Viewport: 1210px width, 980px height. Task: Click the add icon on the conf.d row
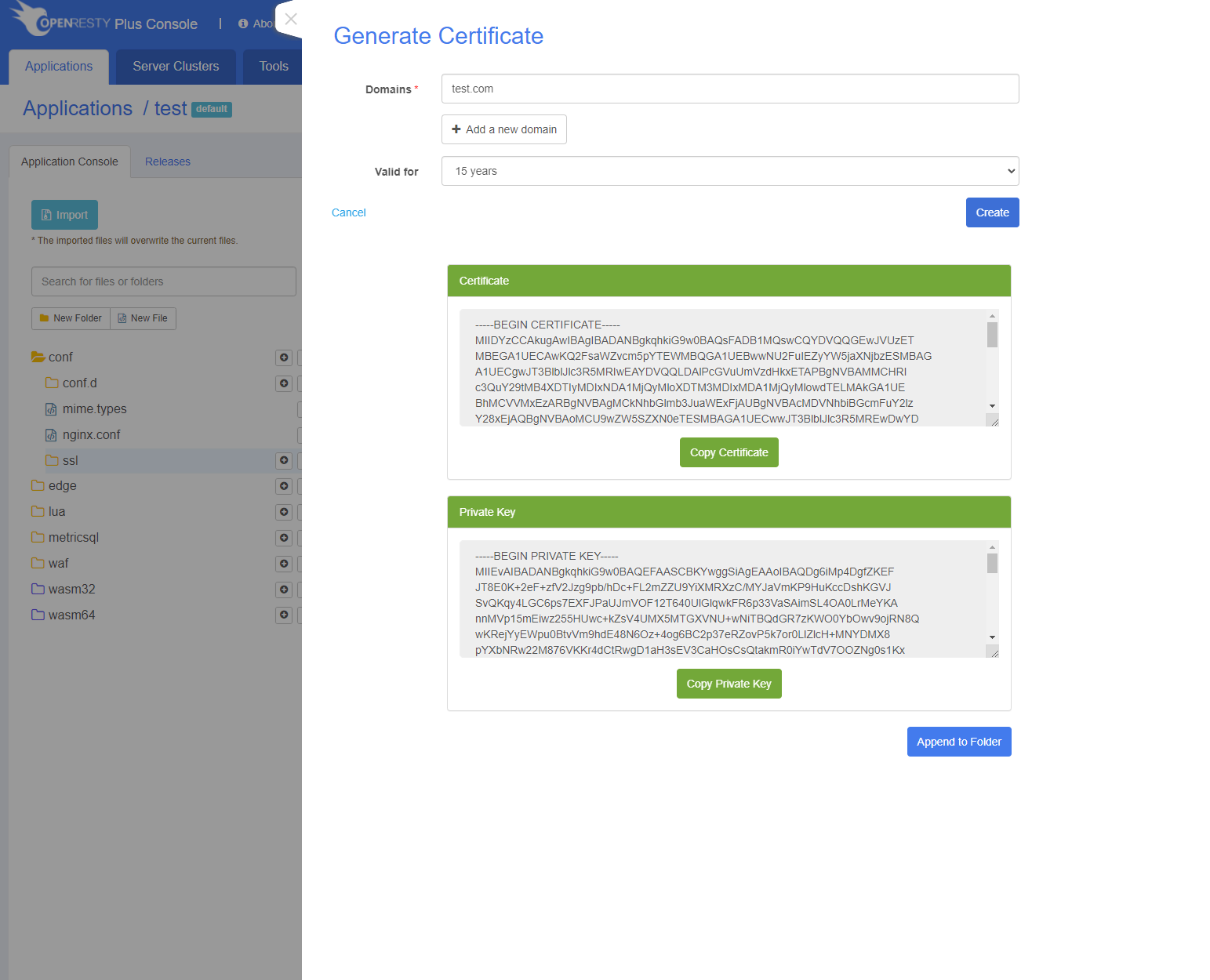coord(284,383)
